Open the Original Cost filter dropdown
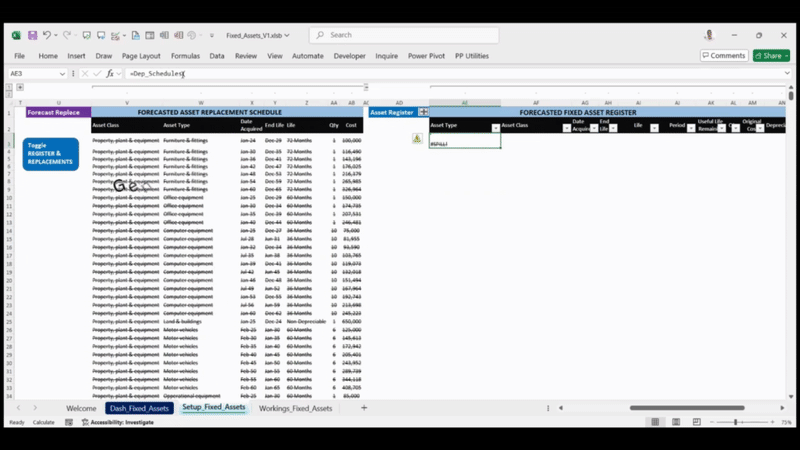This screenshot has width=800, height=450. pos(760,128)
